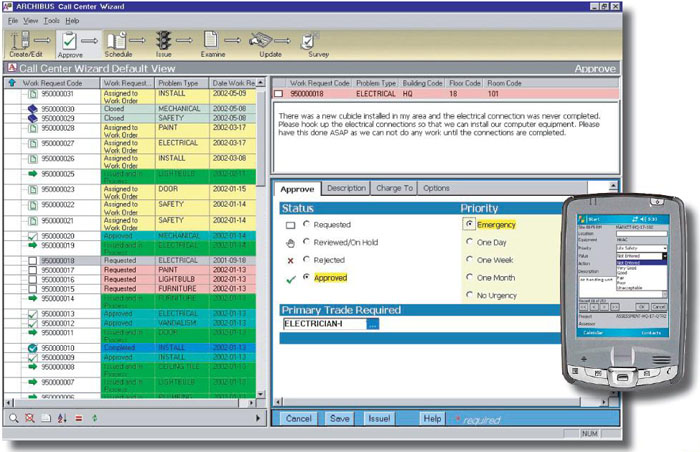Viewport: 700px width, 452px height.
Task: Select the Emergency priority radio button
Action: point(470,225)
